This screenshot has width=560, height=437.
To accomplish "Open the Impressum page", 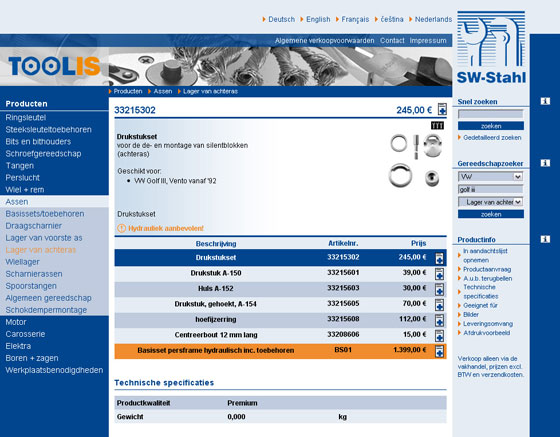I will (x=428, y=41).
